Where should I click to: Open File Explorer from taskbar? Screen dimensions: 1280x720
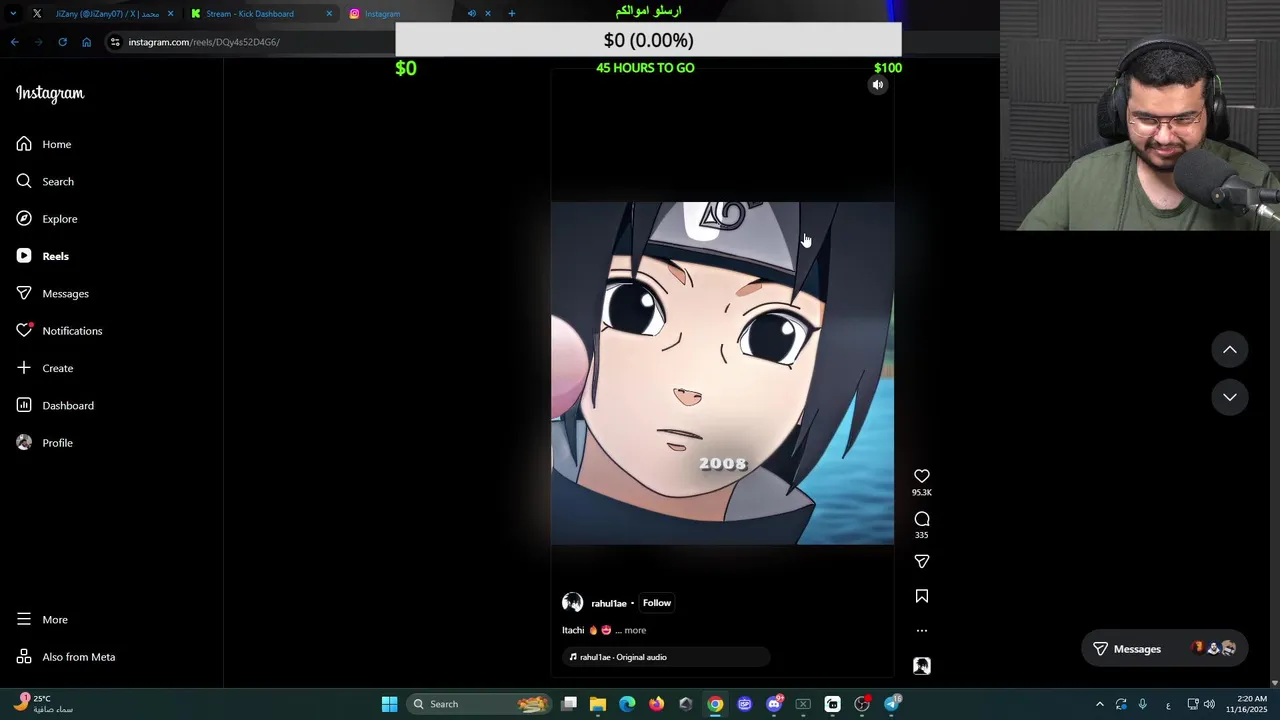coord(598,704)
